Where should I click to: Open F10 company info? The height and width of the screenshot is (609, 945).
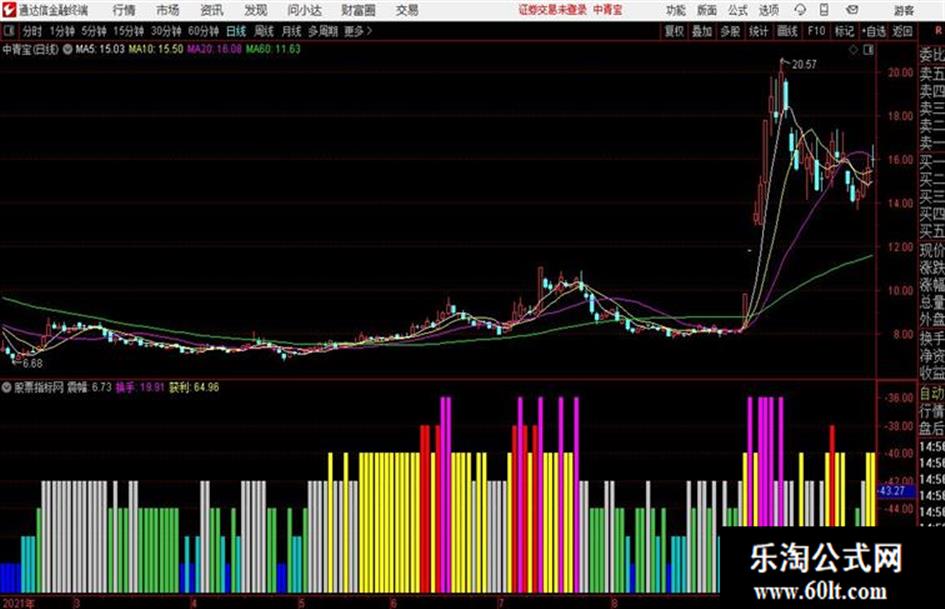tap(817, 31)
